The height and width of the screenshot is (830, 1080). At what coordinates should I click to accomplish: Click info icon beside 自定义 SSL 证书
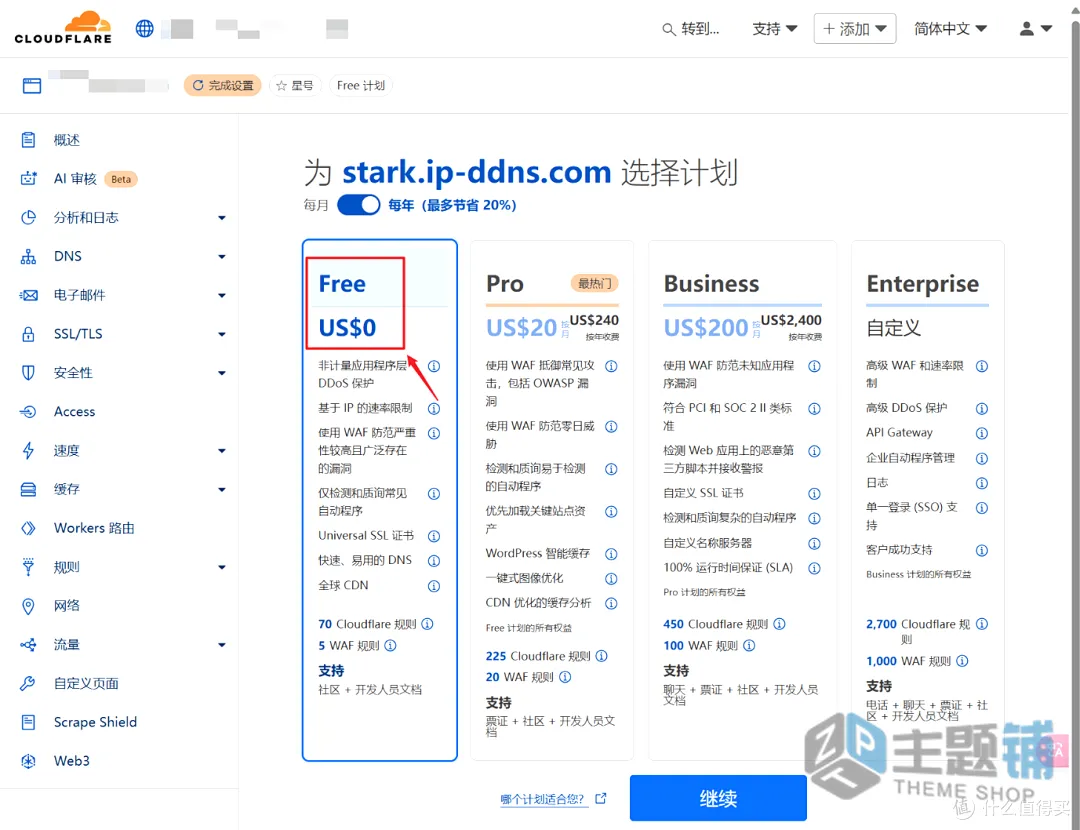[814, 494]
